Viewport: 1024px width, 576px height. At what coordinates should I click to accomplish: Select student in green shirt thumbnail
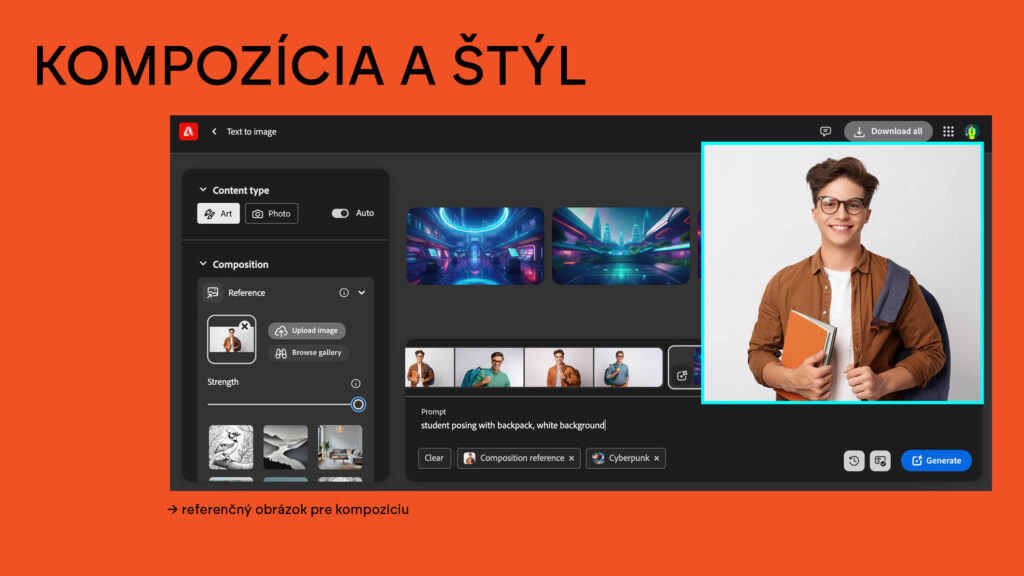[489, 368]
